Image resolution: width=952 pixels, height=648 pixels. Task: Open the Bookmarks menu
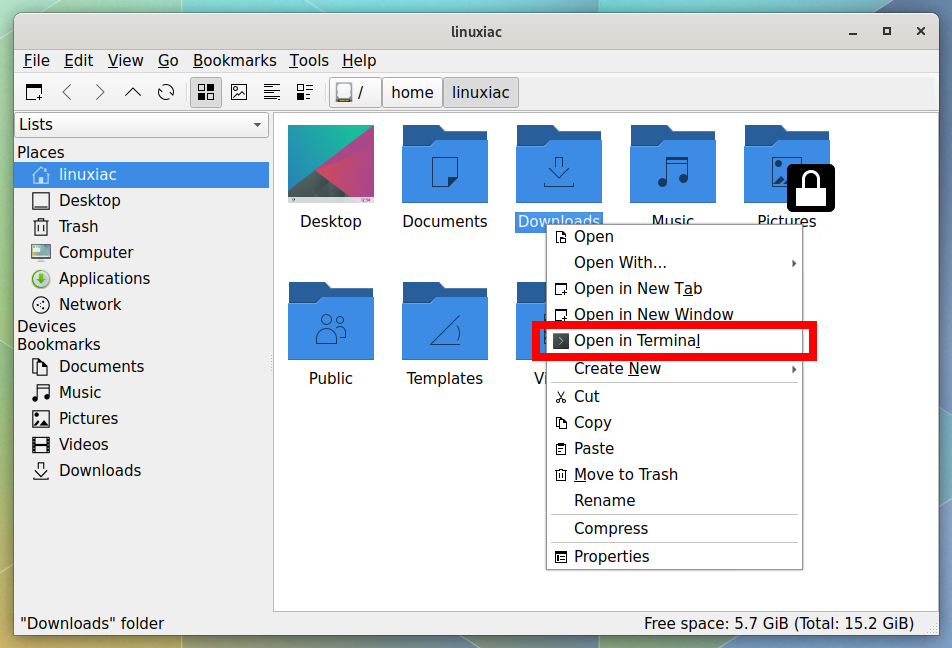[234, 61]
